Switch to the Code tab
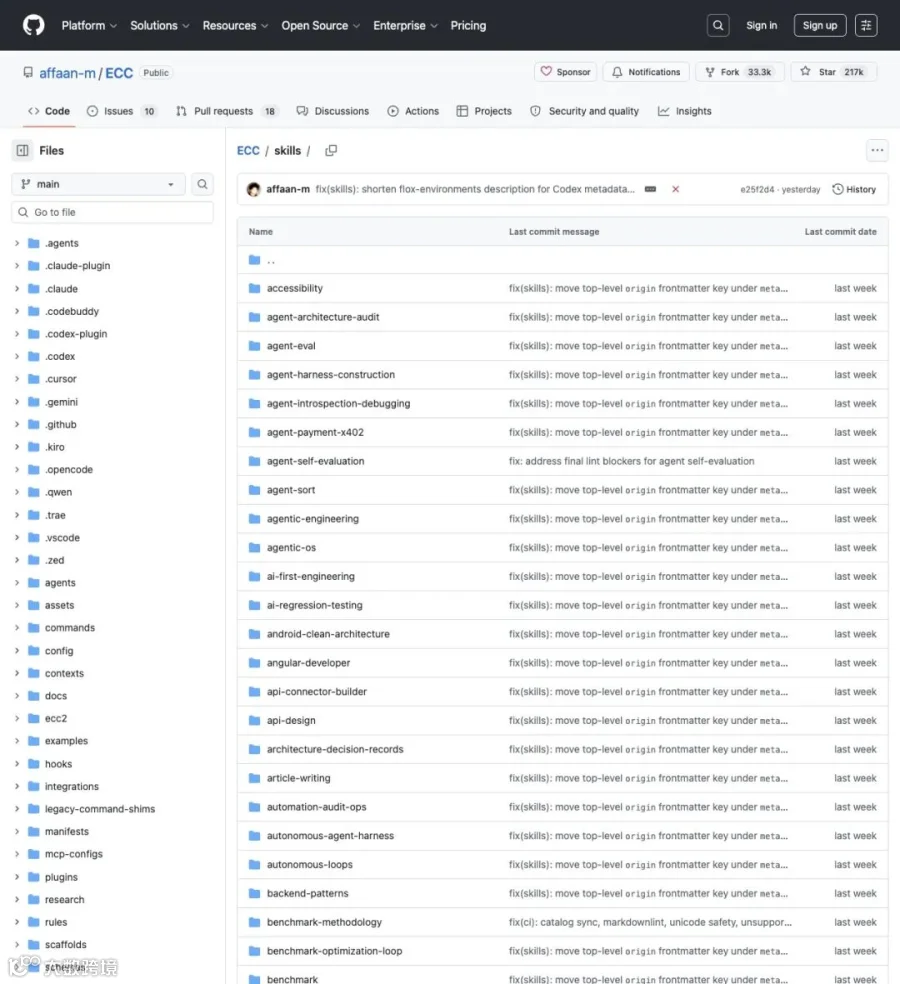Image resolution: width=900 pixels, height=984 pixels. (x=49, y=111)
